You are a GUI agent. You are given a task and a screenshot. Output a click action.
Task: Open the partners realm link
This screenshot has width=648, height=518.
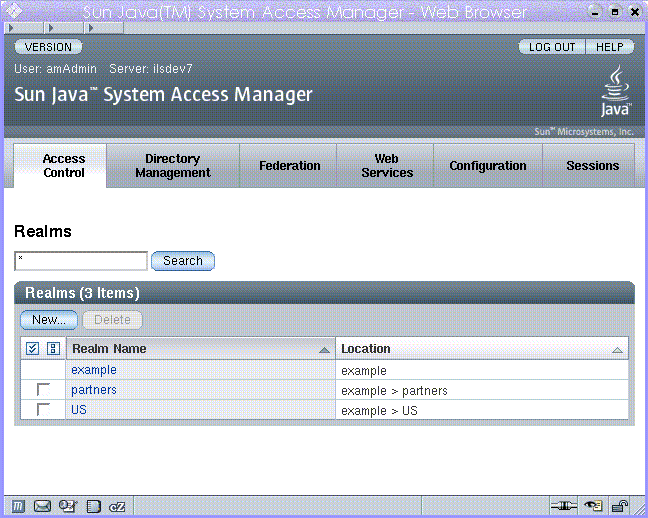(94, 389)
